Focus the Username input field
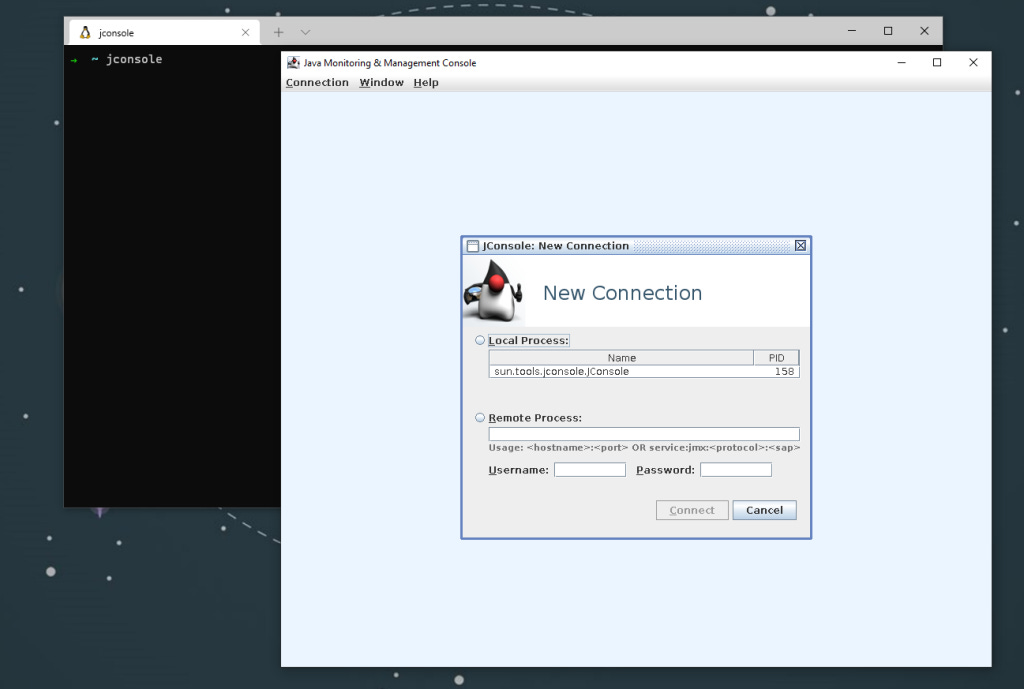The width and height of the screenshot is (1024, 689). 590,470
